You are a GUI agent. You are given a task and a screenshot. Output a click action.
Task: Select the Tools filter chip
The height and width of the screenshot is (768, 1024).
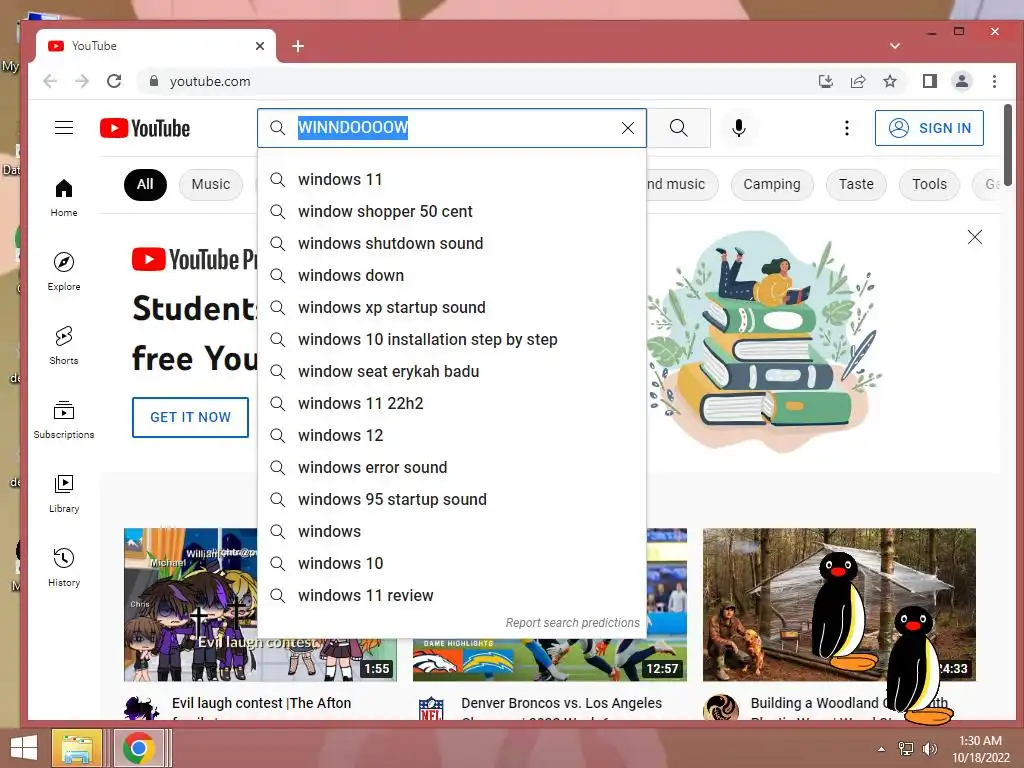point(929,184)
